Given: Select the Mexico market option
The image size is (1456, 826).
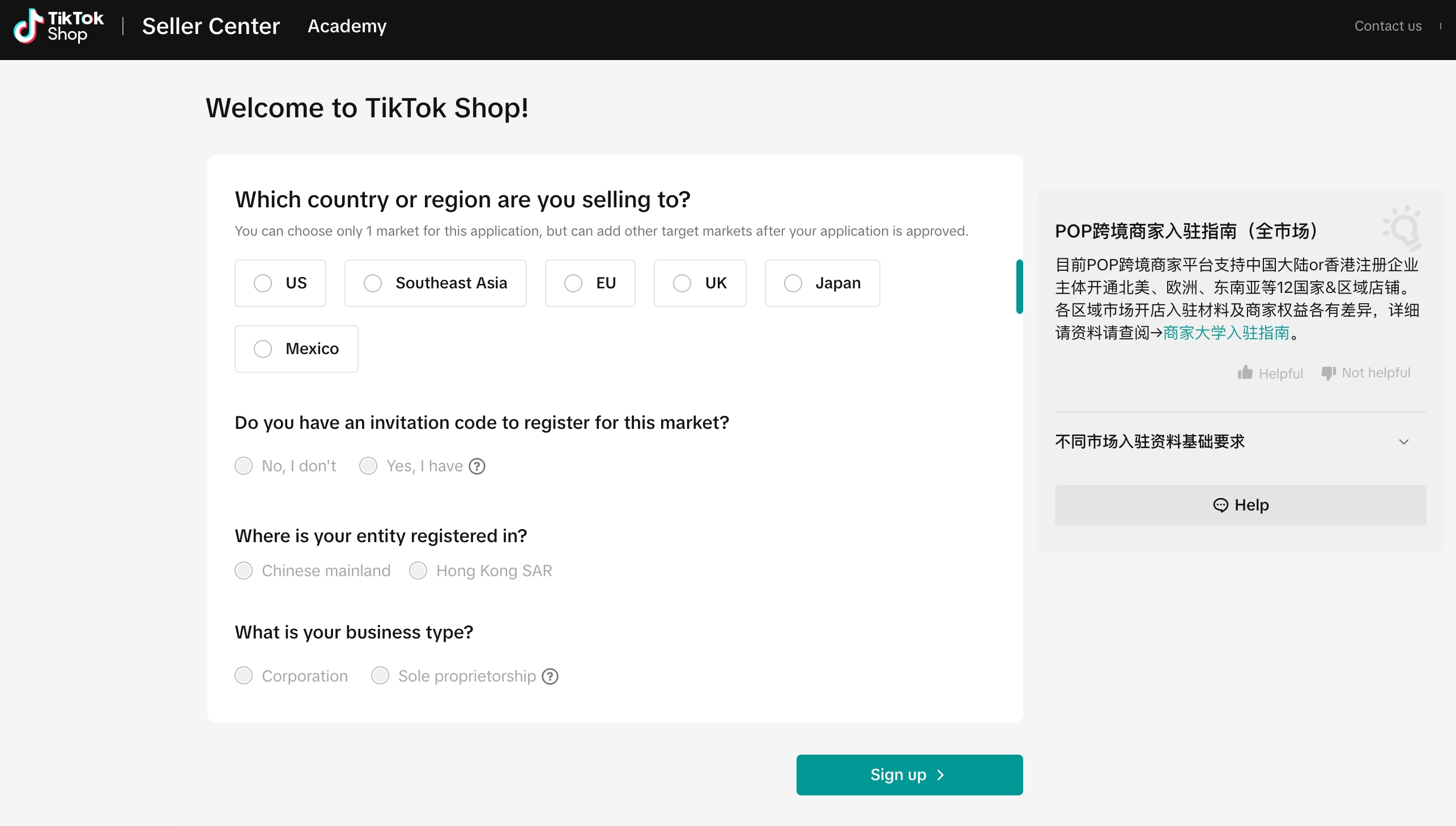Looking at the screenshot, I should coord(263,349).
